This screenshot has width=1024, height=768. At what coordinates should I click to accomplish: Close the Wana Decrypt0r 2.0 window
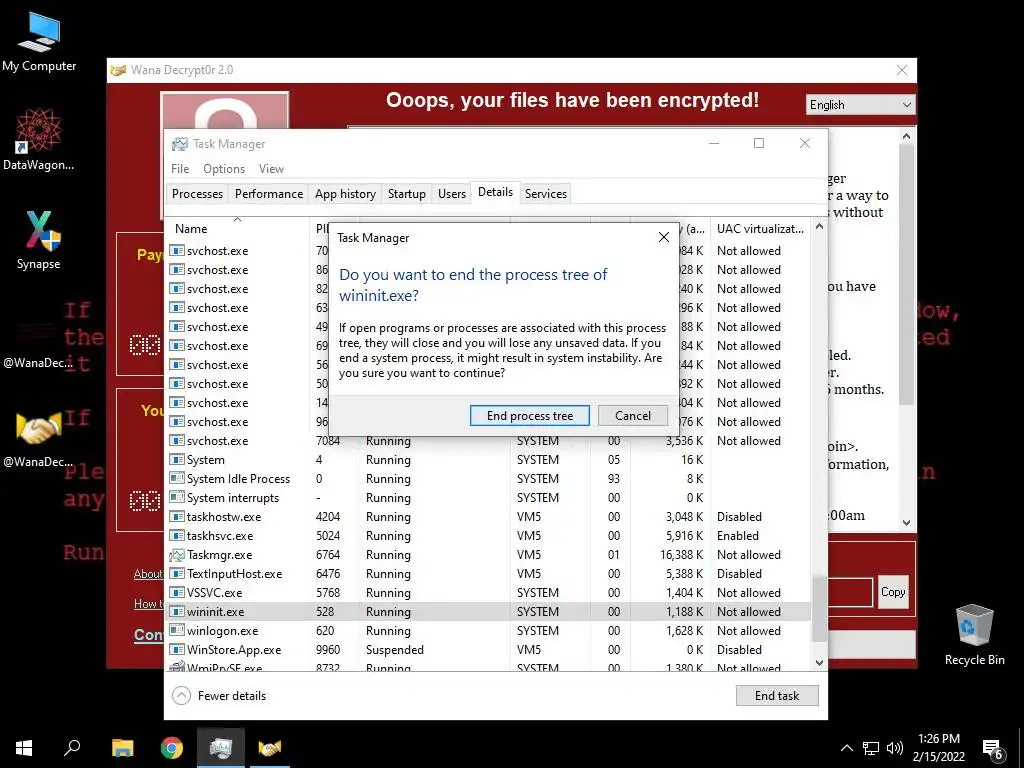(x=902, y=70)
